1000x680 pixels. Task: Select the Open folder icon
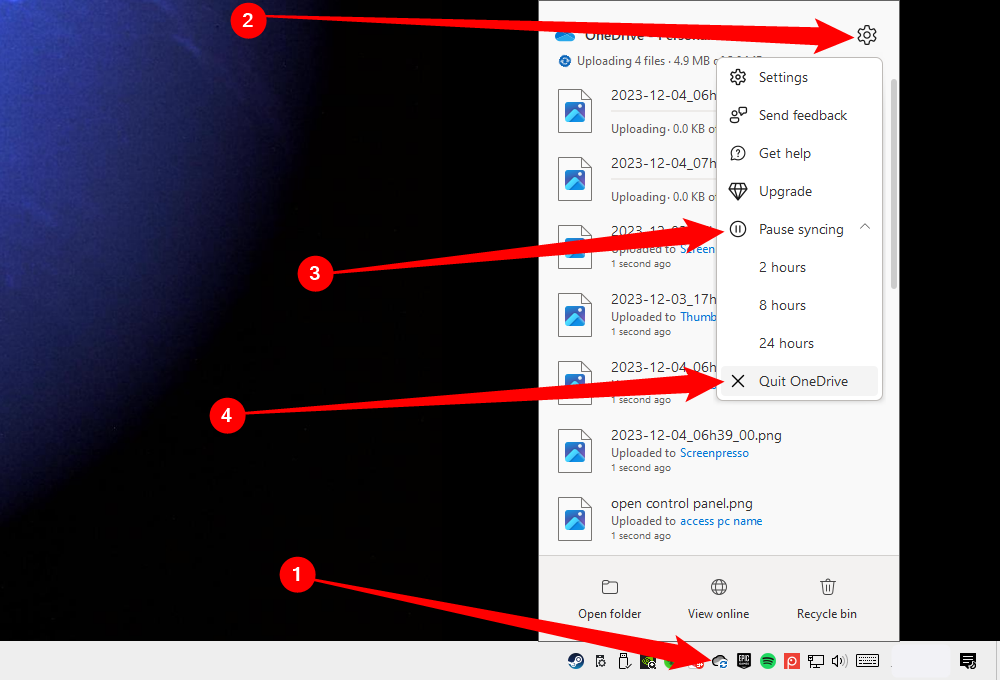(x=609, y=587)
